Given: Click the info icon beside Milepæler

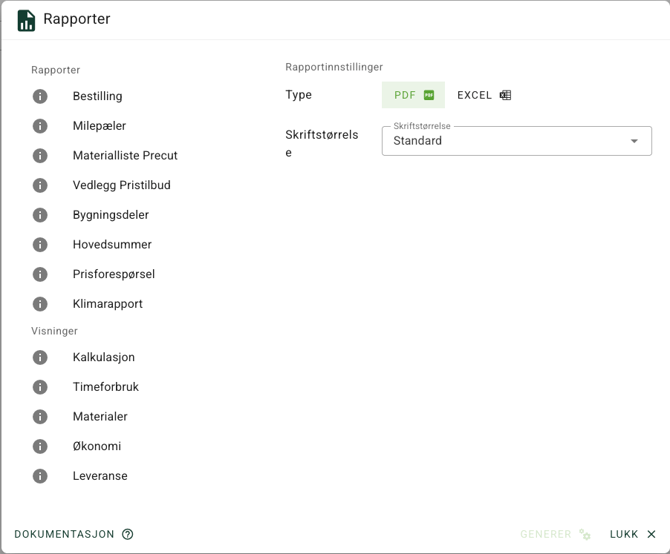Looking at the screenshot, I should click(40, 126).
